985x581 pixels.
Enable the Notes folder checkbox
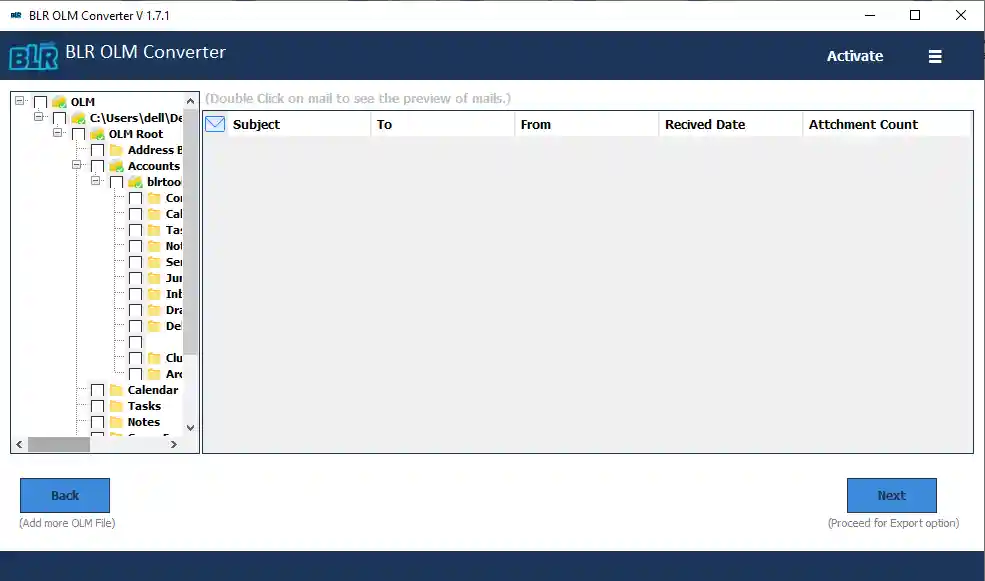[98, 422]
